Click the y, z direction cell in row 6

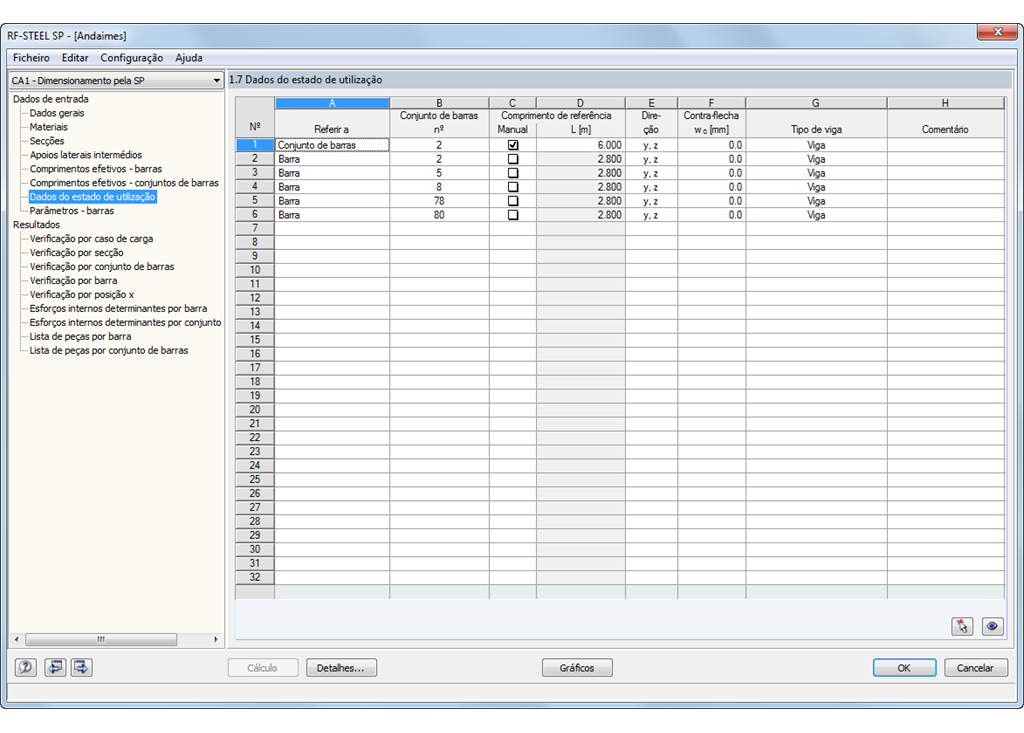click(651, 215)
